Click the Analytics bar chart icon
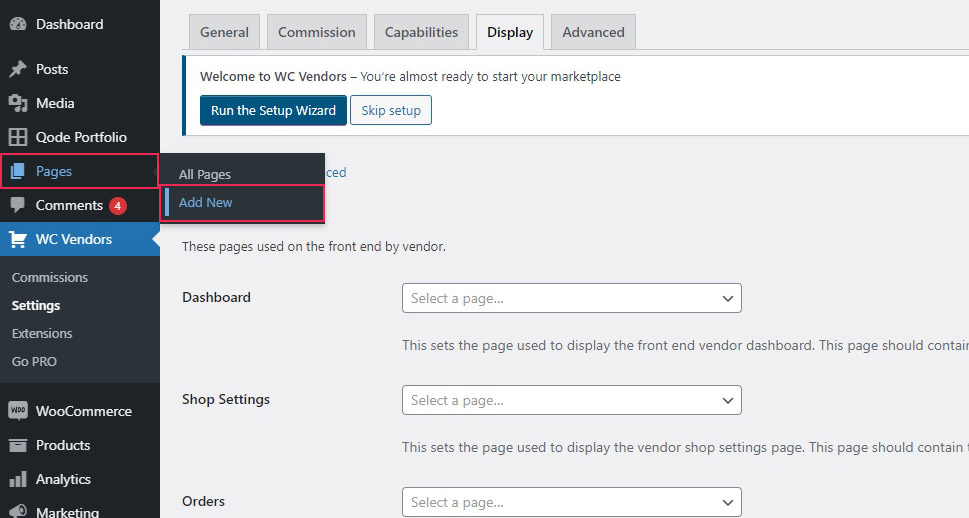 click(x=18, y=479)
